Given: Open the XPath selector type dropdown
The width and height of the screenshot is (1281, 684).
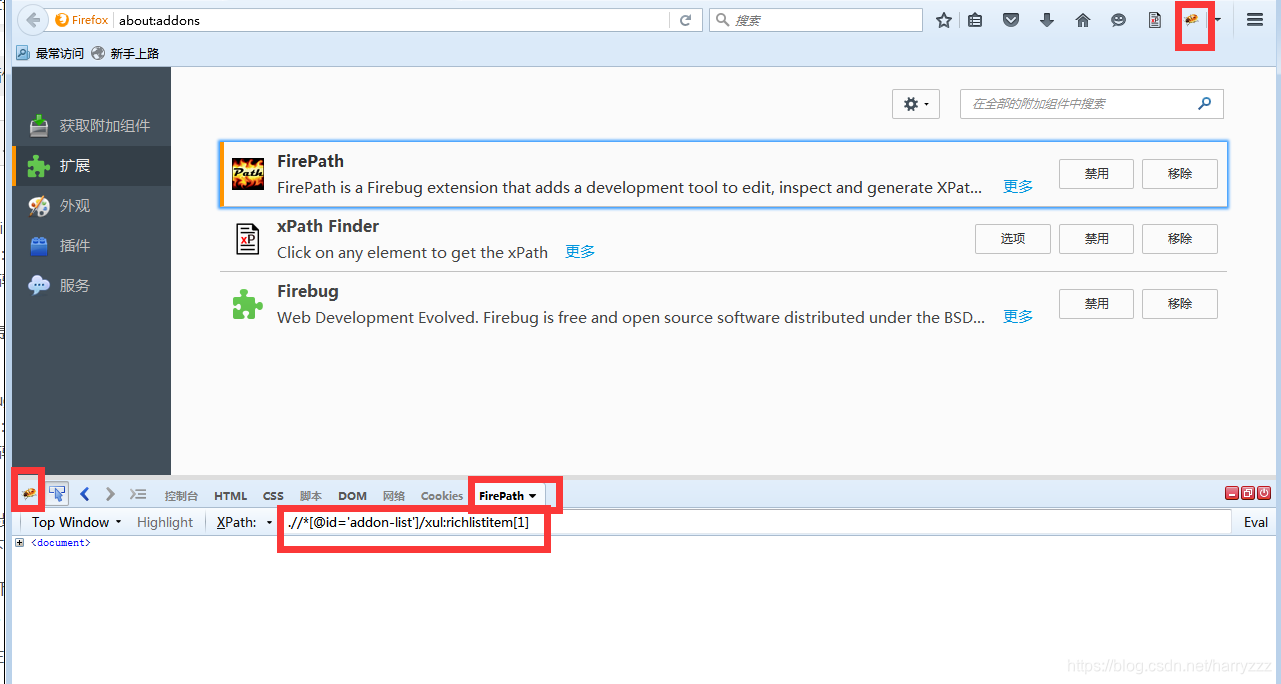Looking at the screenshot, I should tap(245, 522).
